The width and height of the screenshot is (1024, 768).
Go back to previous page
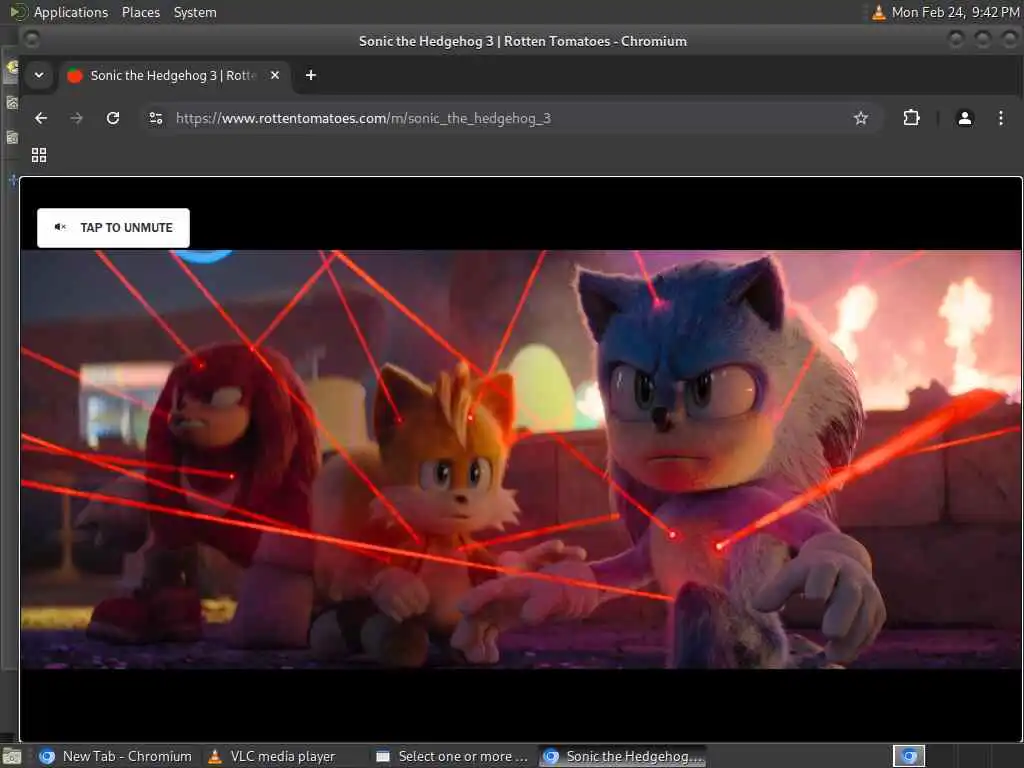41,118
